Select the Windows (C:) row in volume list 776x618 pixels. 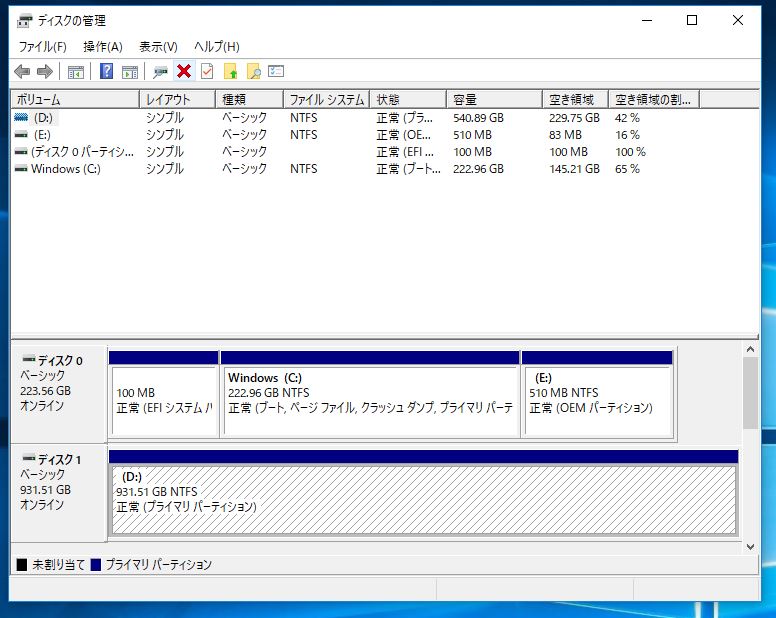[65, 169]
